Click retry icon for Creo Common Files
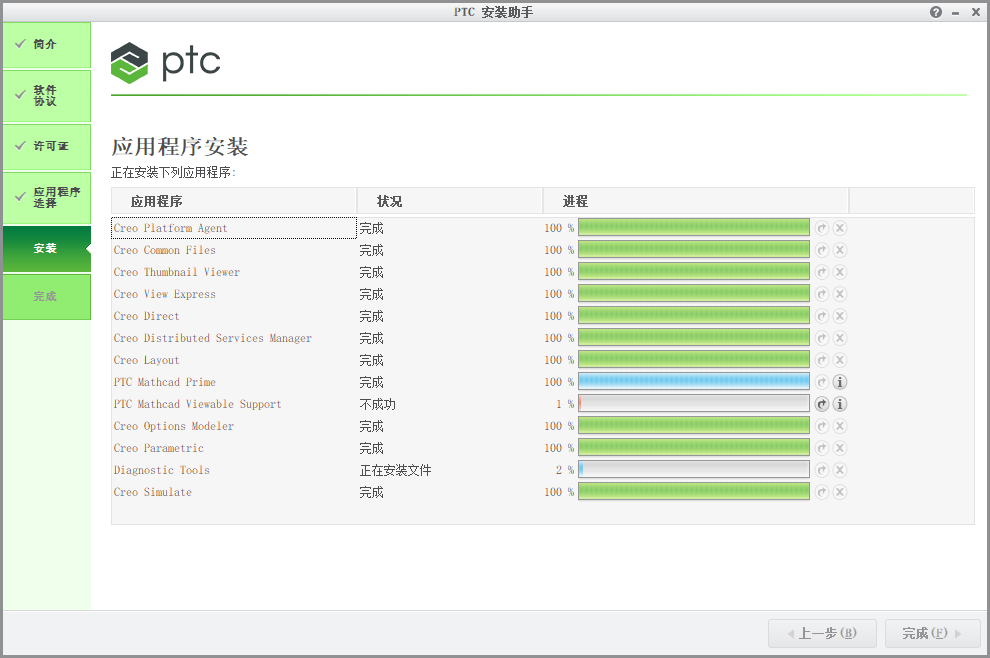 821,250
